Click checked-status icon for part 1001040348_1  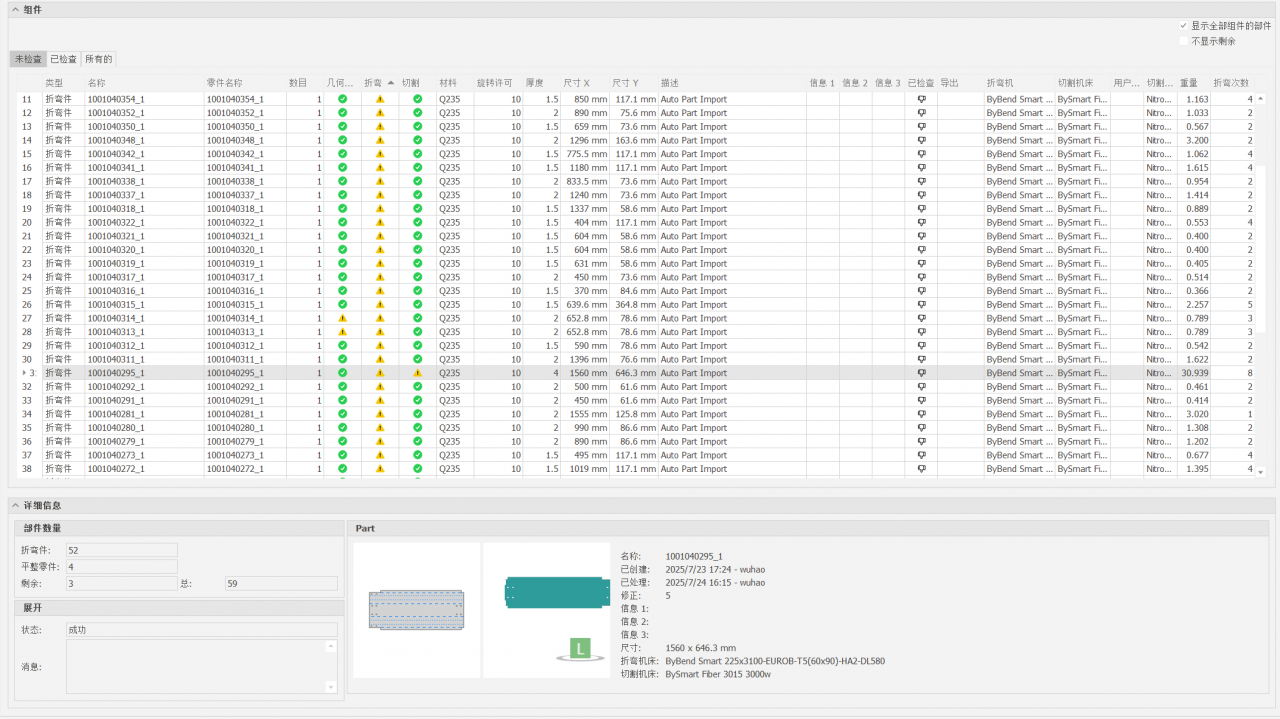point(921,141)
